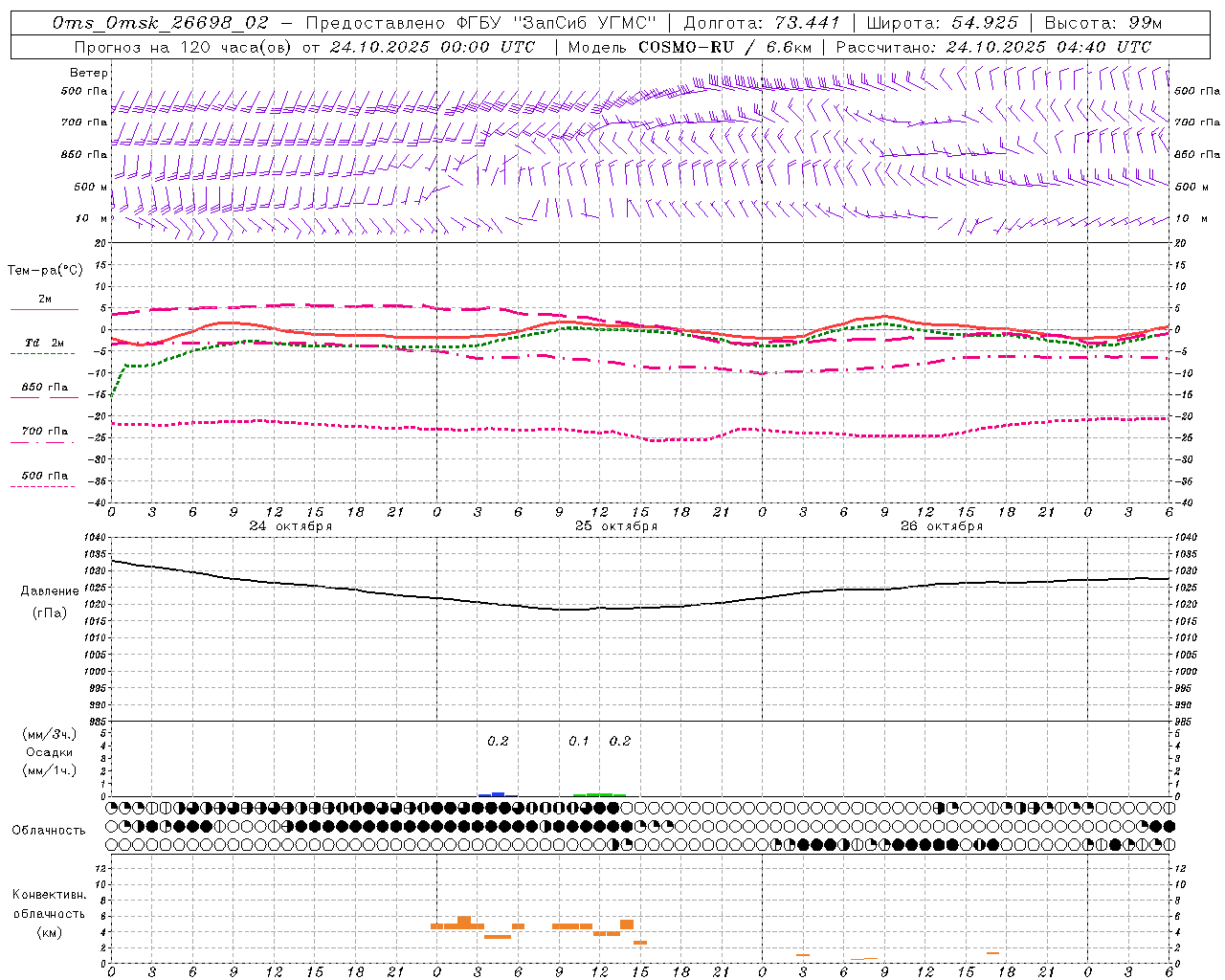Click the 850 гПа temperature legend entry
Screen dimensions: 1225x980
point(44,388)
